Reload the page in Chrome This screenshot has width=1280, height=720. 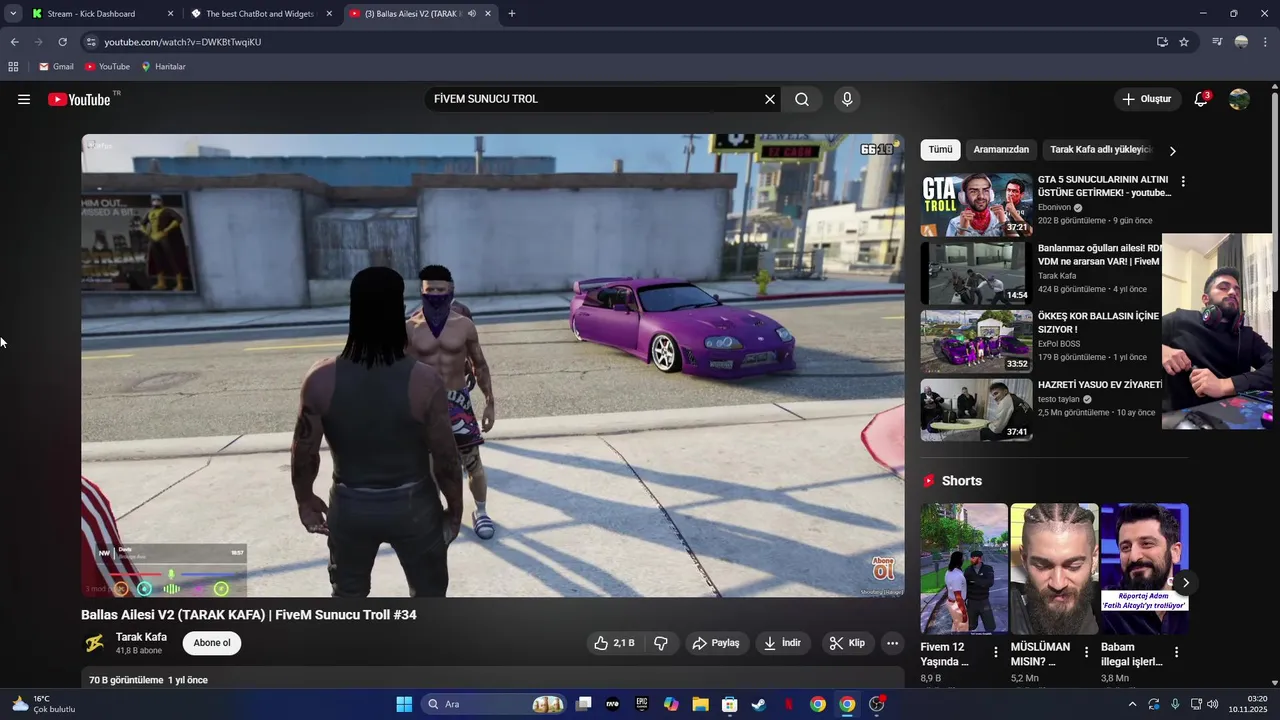tap(62, 42)
